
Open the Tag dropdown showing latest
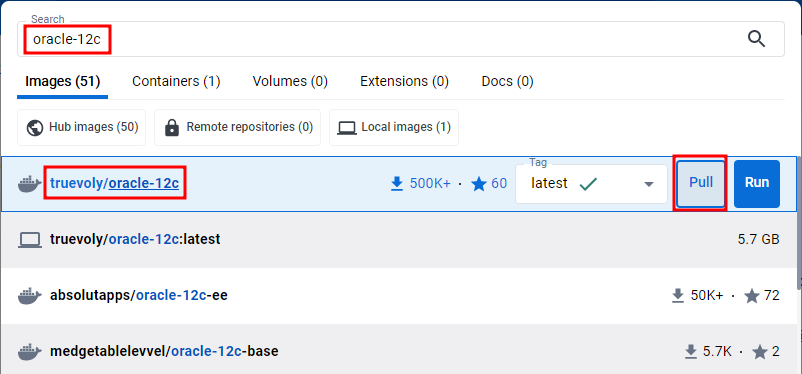point(591,184)
